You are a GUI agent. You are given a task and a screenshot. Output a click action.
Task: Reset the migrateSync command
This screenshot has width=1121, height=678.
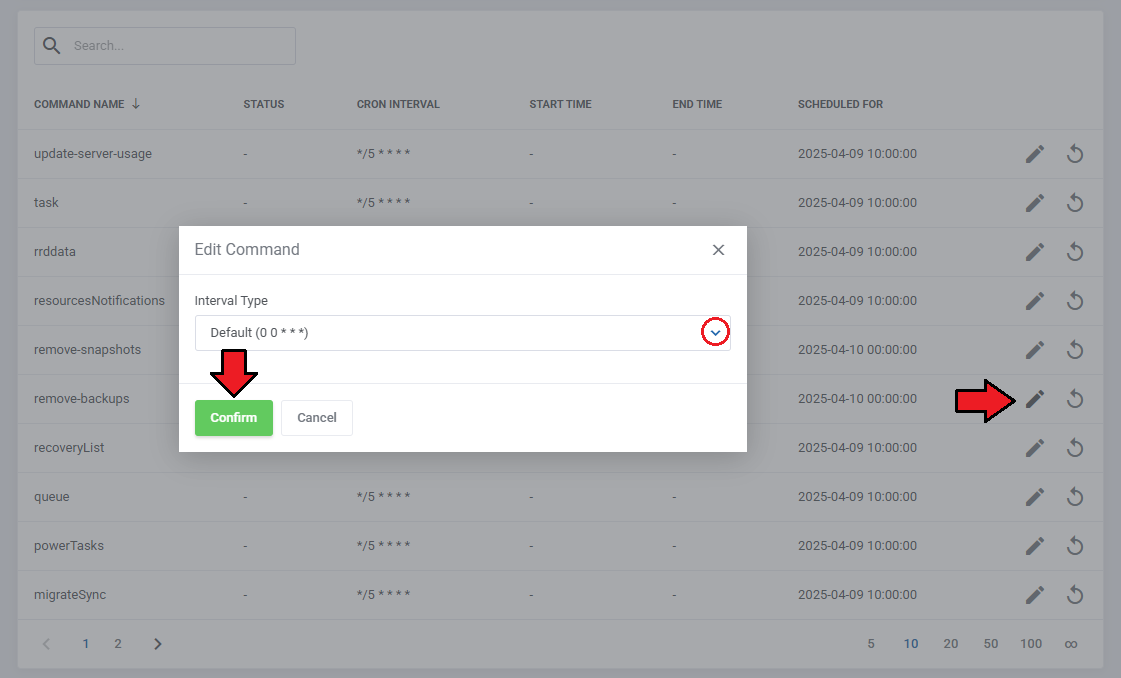point(1075,595)
